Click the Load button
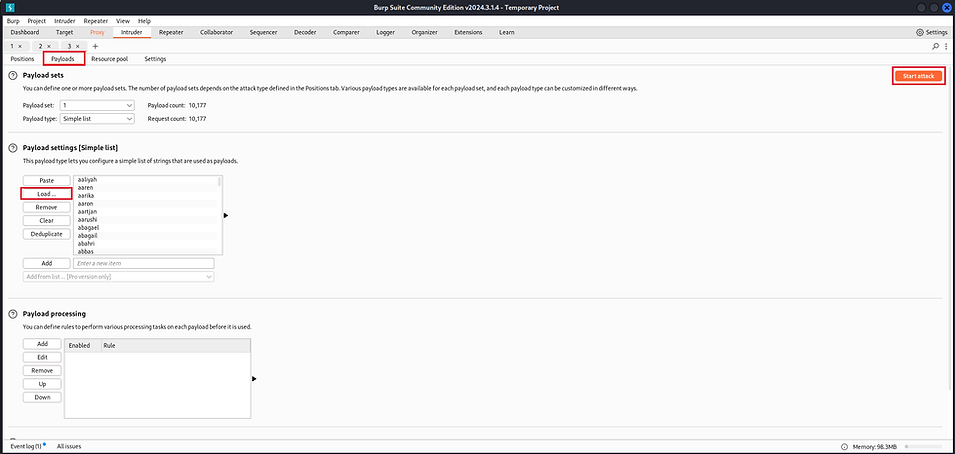The width and height of the screenshot is (955, 454). [x=47, y=194]
